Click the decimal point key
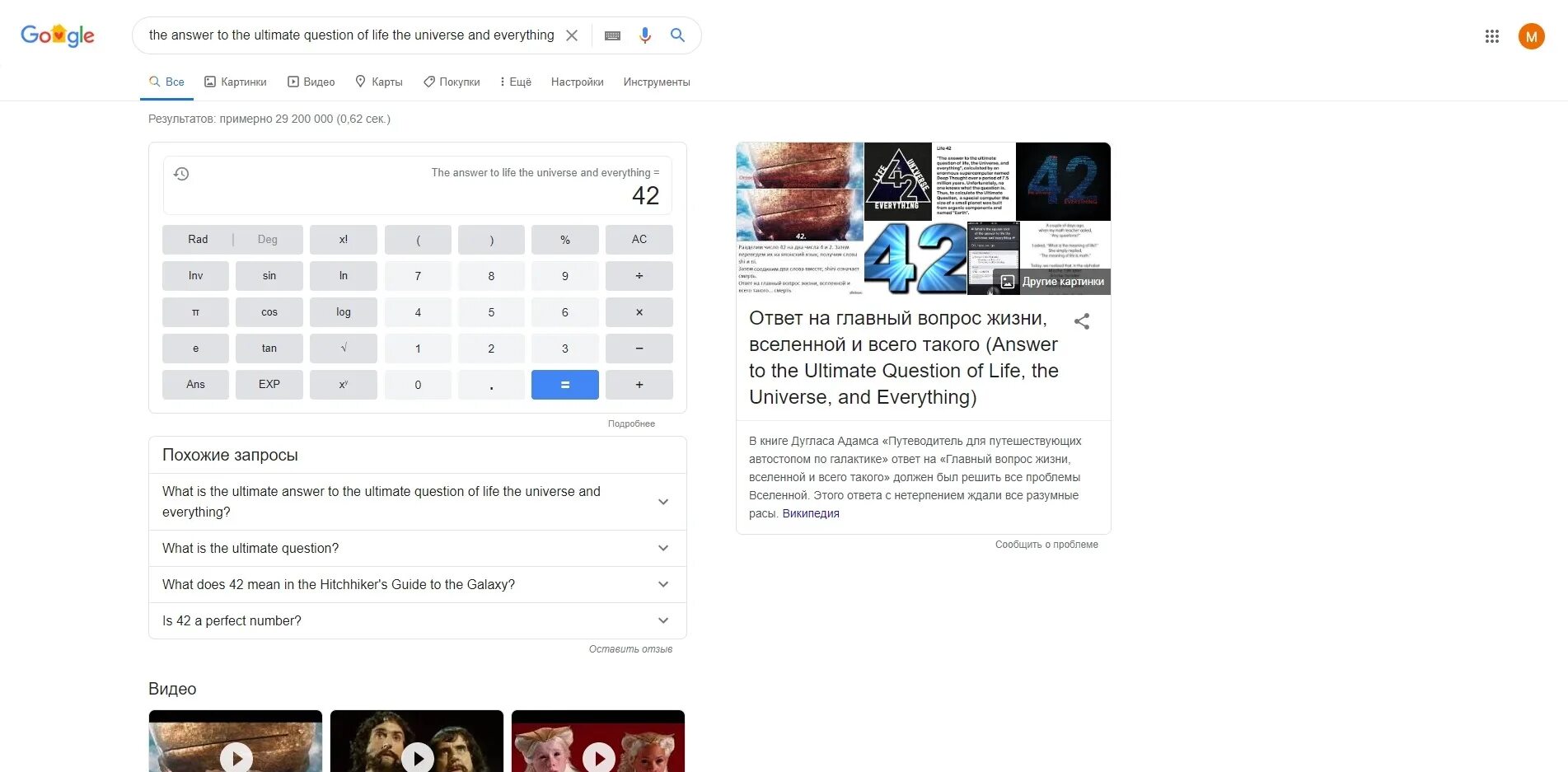 click(x=491, y=385)
